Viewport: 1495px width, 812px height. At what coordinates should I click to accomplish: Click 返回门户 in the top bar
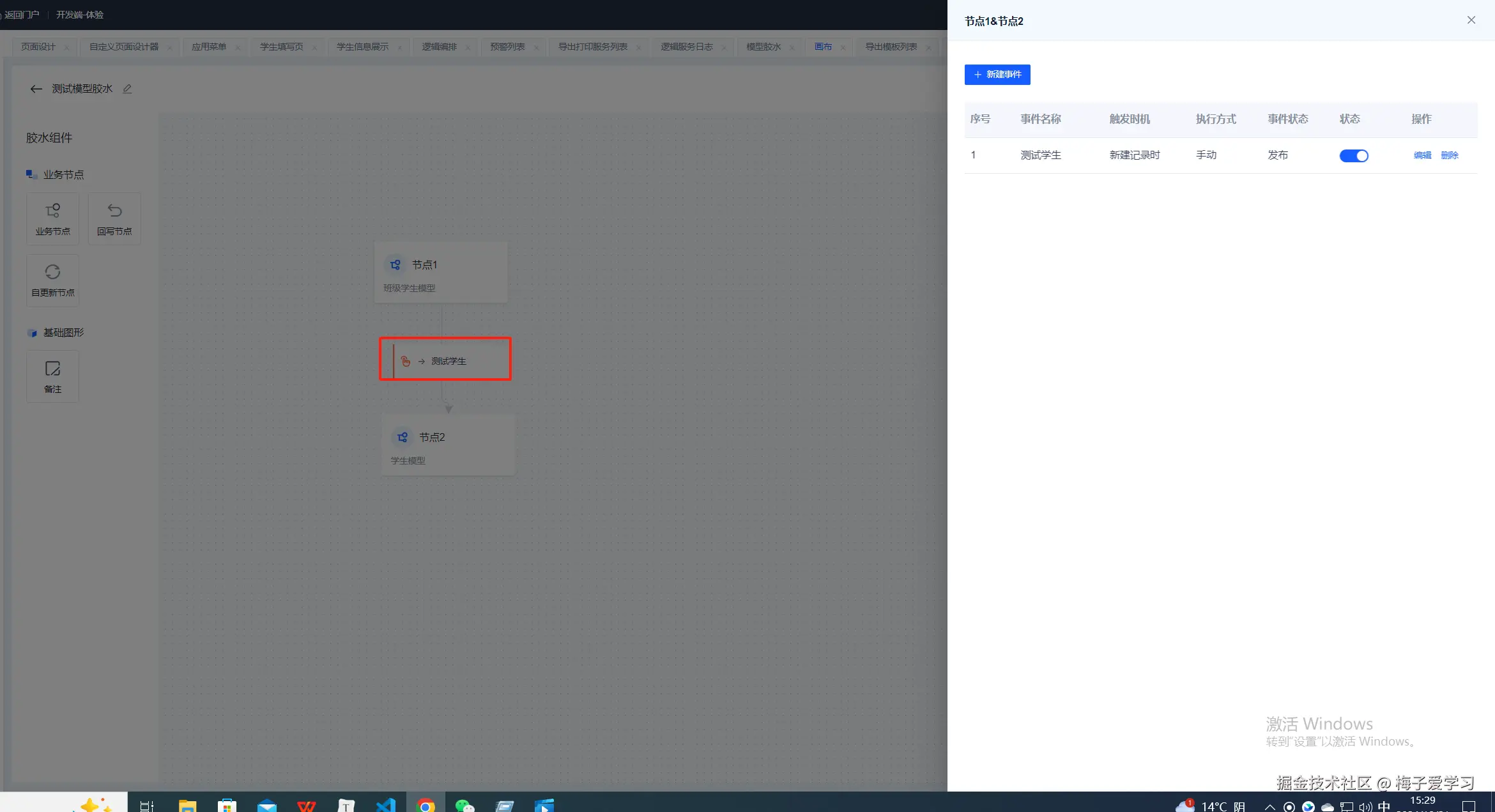tap(22, 15)
